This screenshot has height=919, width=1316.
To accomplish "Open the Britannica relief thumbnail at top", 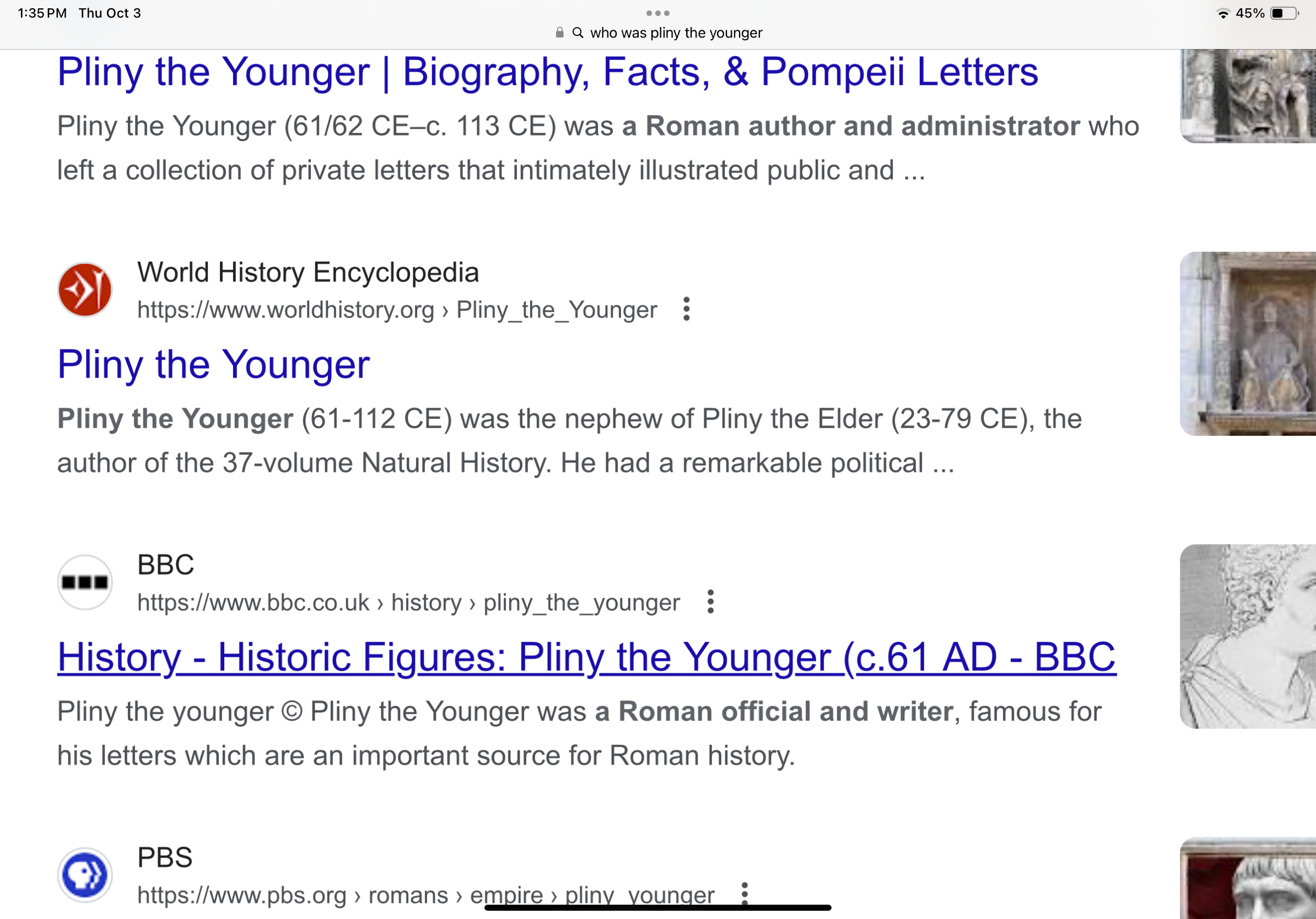I will pos(1248,96).
